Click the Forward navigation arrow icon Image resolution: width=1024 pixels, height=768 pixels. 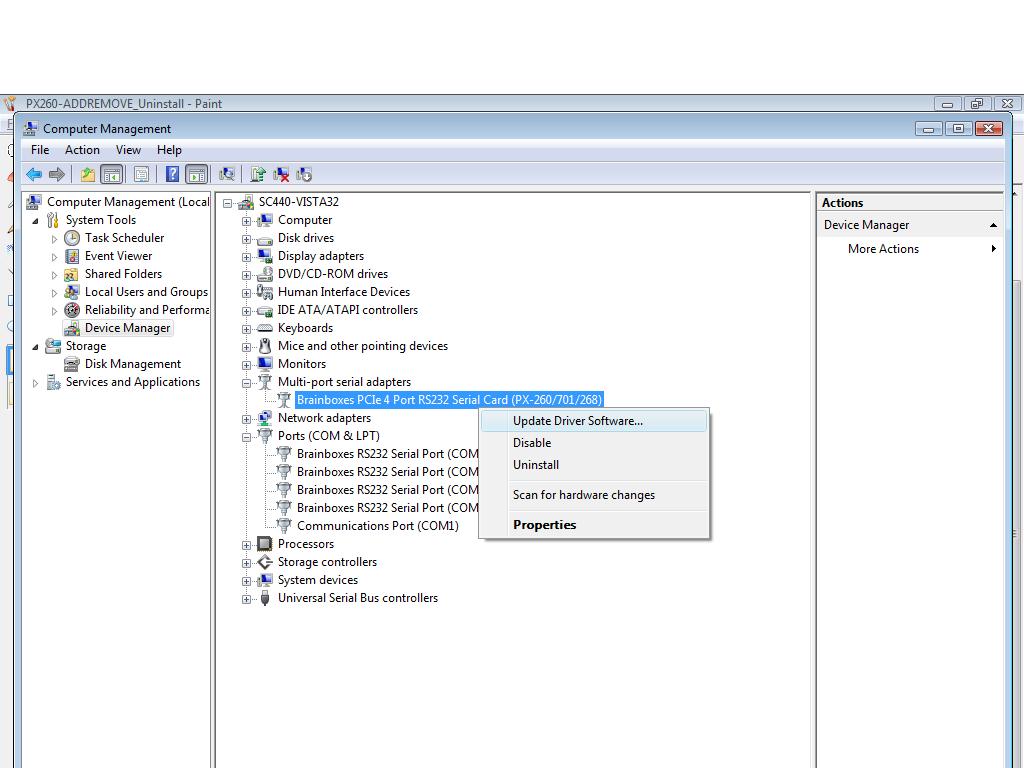58,172
